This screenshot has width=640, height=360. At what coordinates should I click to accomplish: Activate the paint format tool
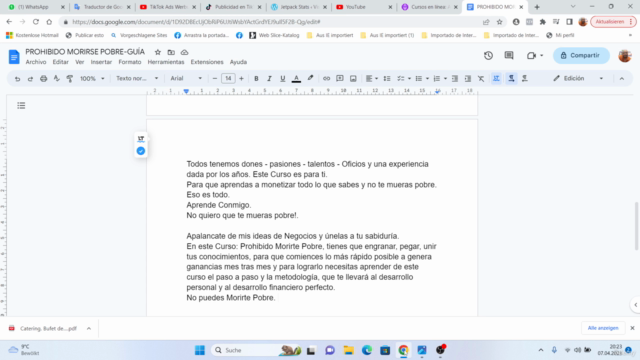point(69,78)
